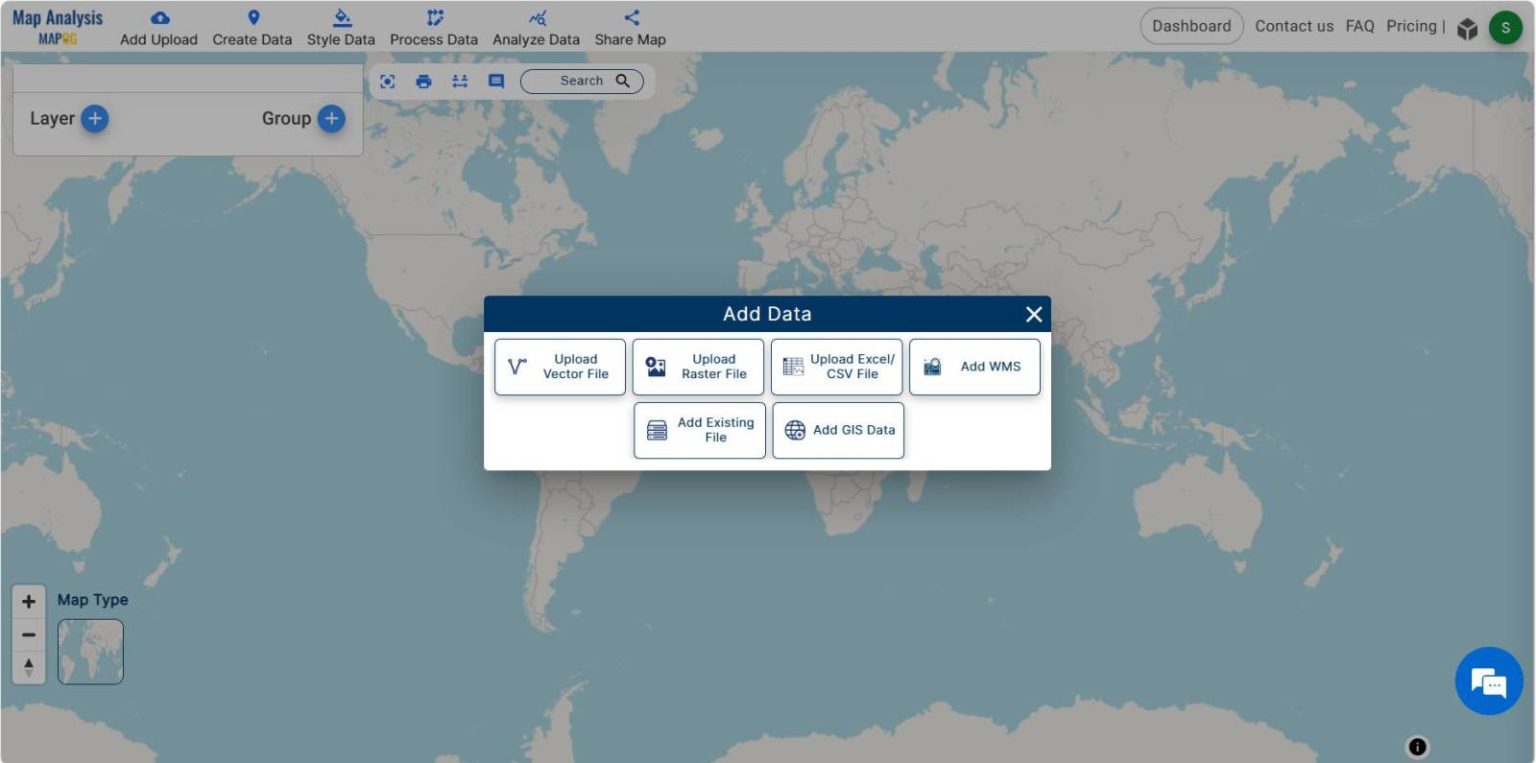Image resolution: width=1536 pixels, height=763 pixels.
Task: Open the Create Data menu
Action: pyautogui.click(x=252, y=29)
